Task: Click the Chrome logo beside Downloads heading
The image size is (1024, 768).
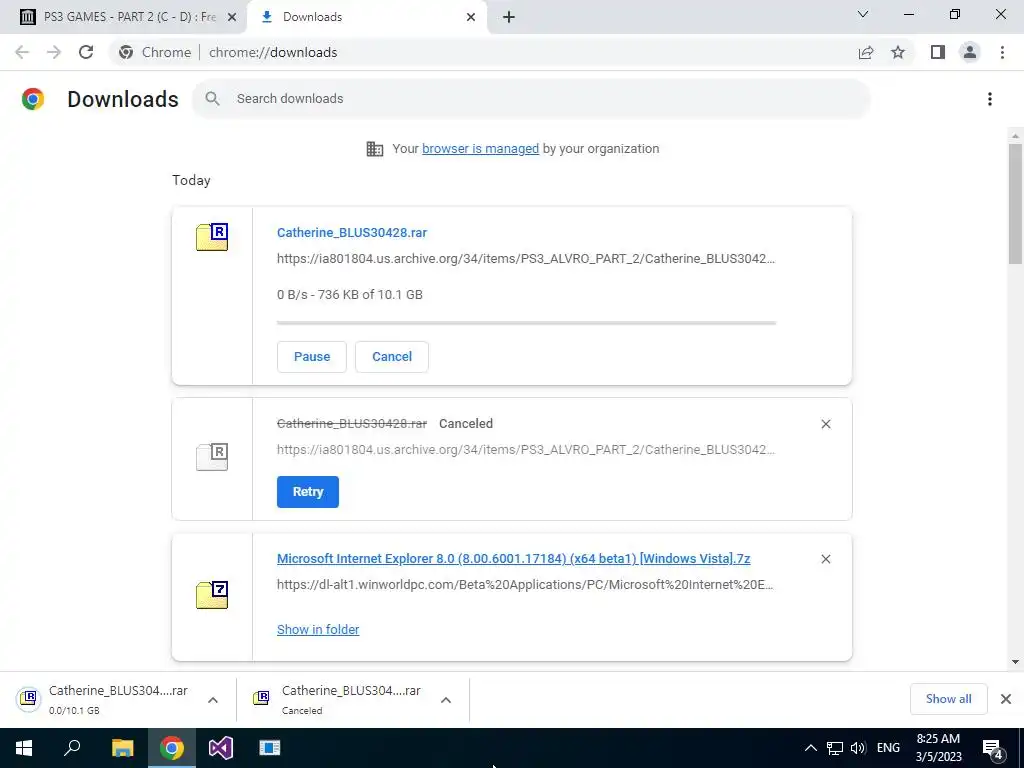Action: point(33,99)
